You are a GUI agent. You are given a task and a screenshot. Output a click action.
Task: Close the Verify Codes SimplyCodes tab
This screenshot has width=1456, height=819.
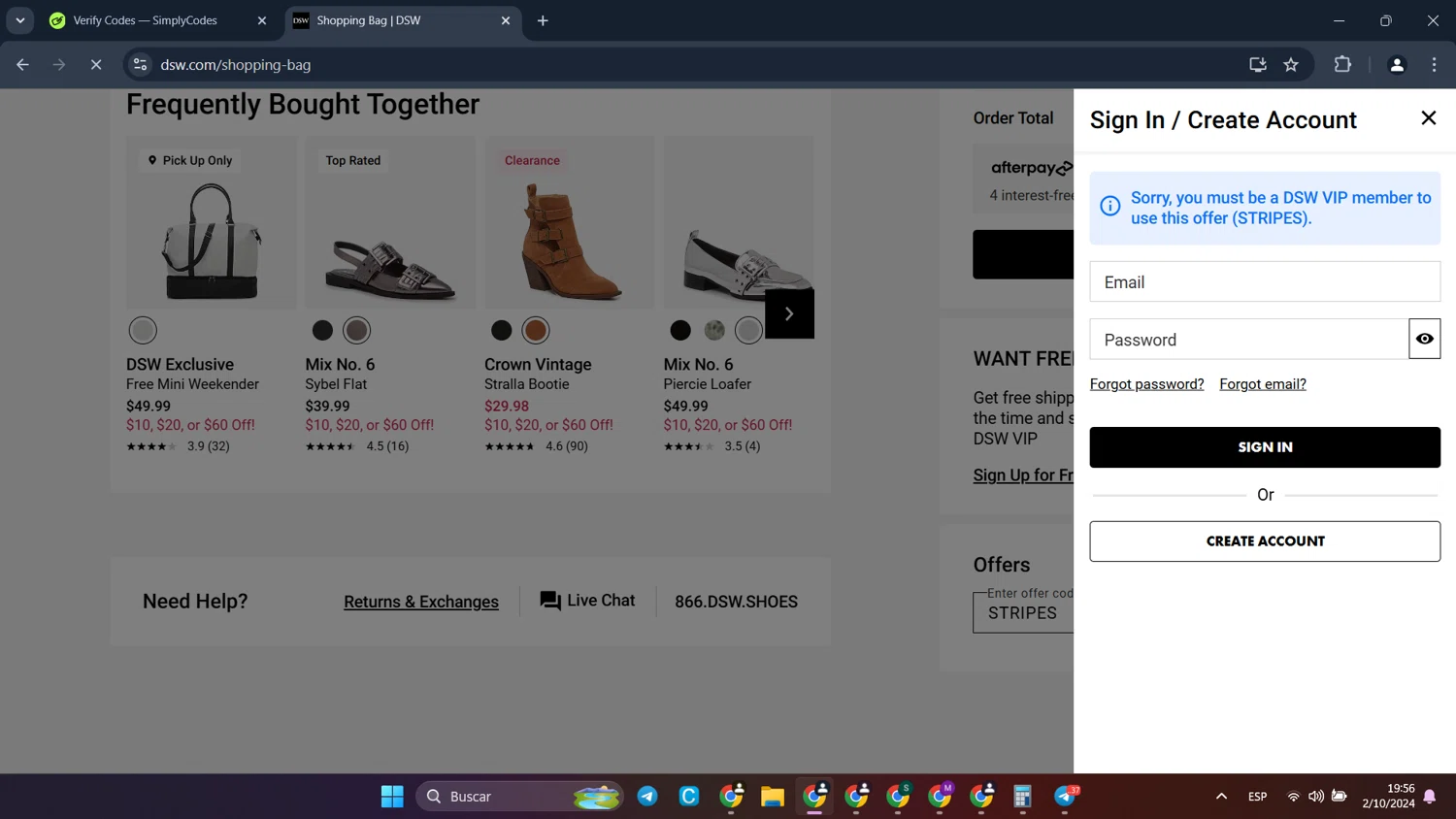pos(261,20)
